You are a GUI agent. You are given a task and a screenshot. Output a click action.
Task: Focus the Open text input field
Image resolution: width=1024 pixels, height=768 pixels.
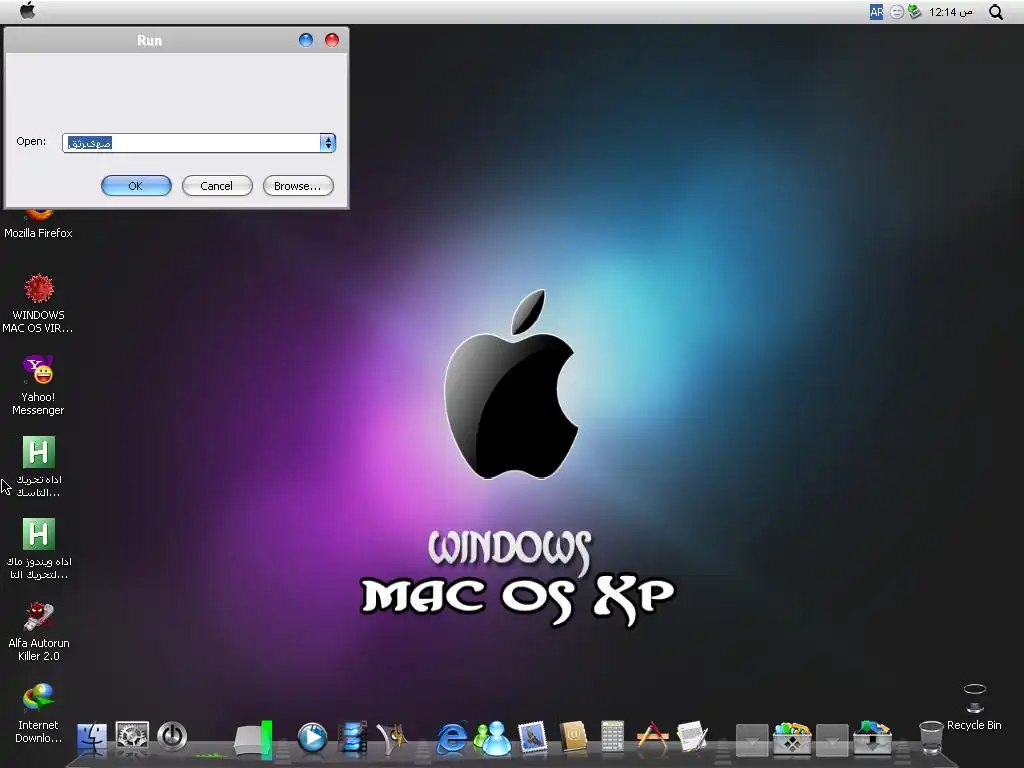[191, 143]
